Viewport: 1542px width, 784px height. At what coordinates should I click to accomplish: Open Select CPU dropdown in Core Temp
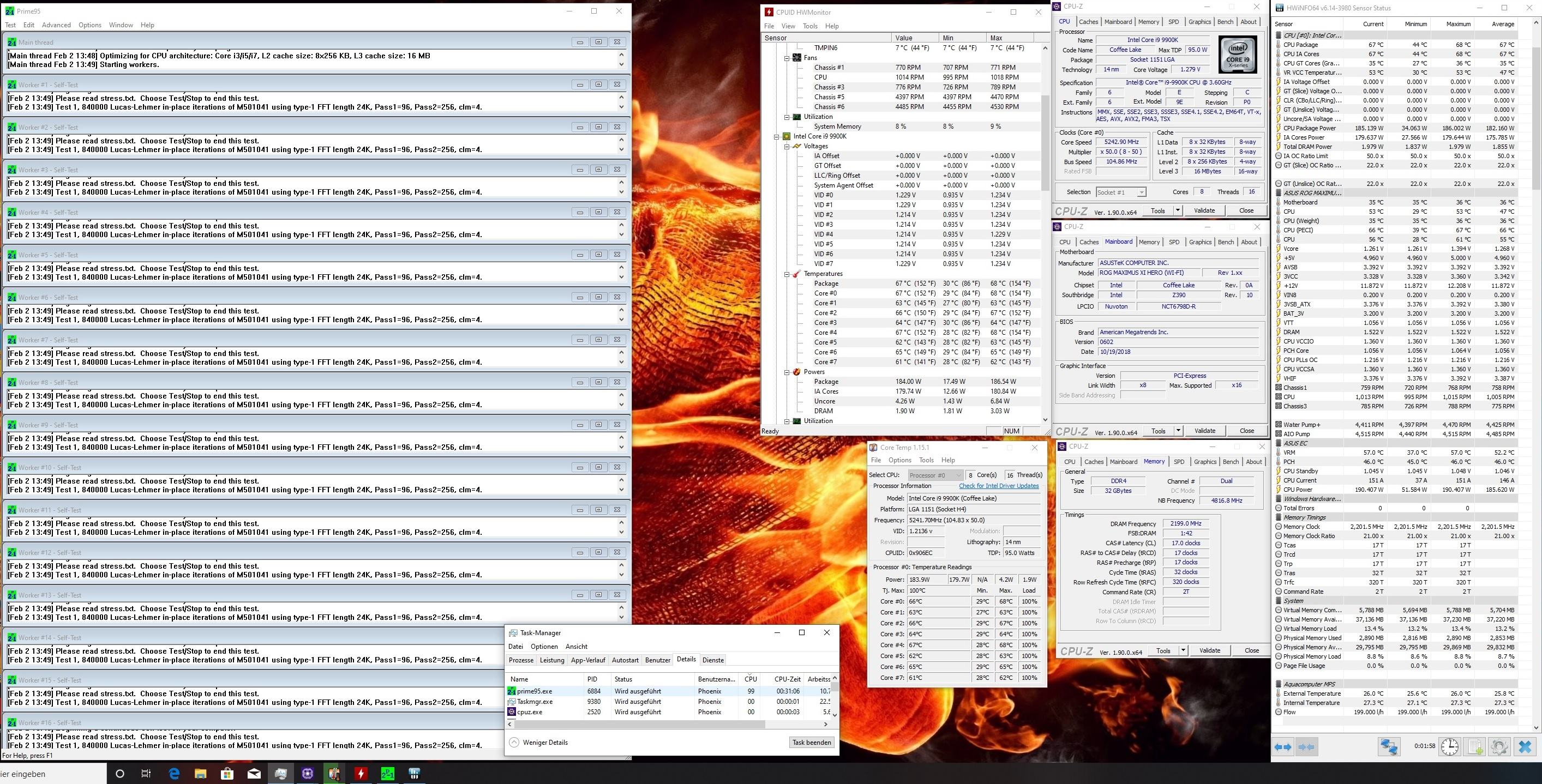click(934, 475)
